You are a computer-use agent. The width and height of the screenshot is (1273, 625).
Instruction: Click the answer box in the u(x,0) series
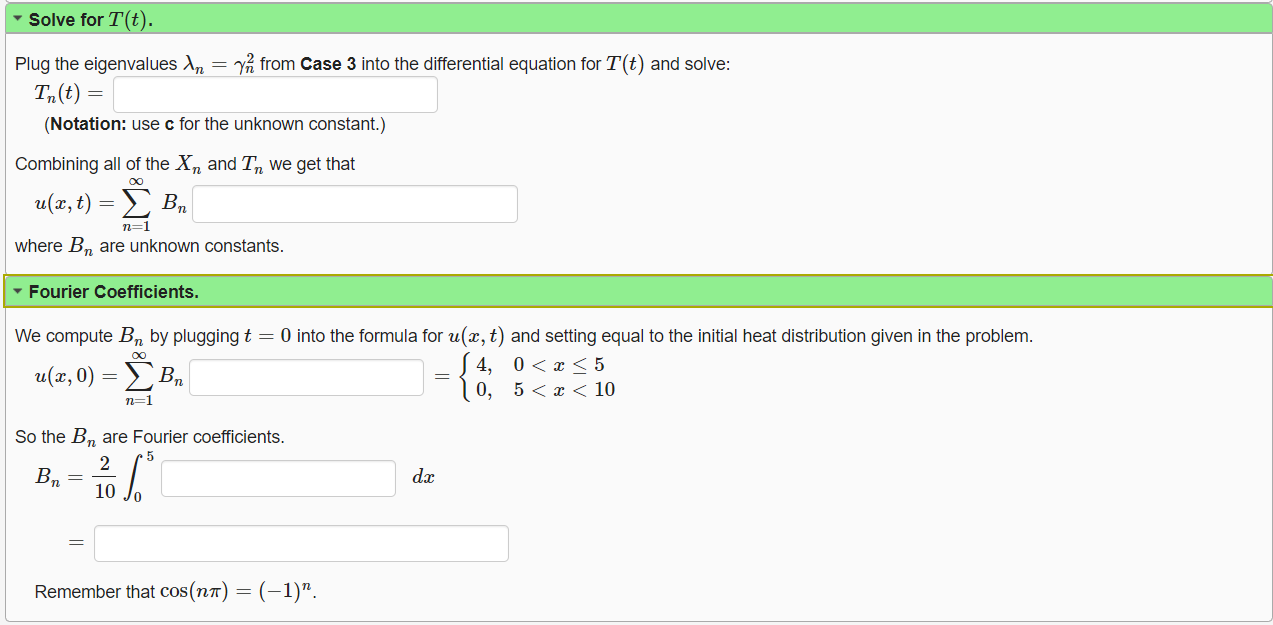coord(305,377)
